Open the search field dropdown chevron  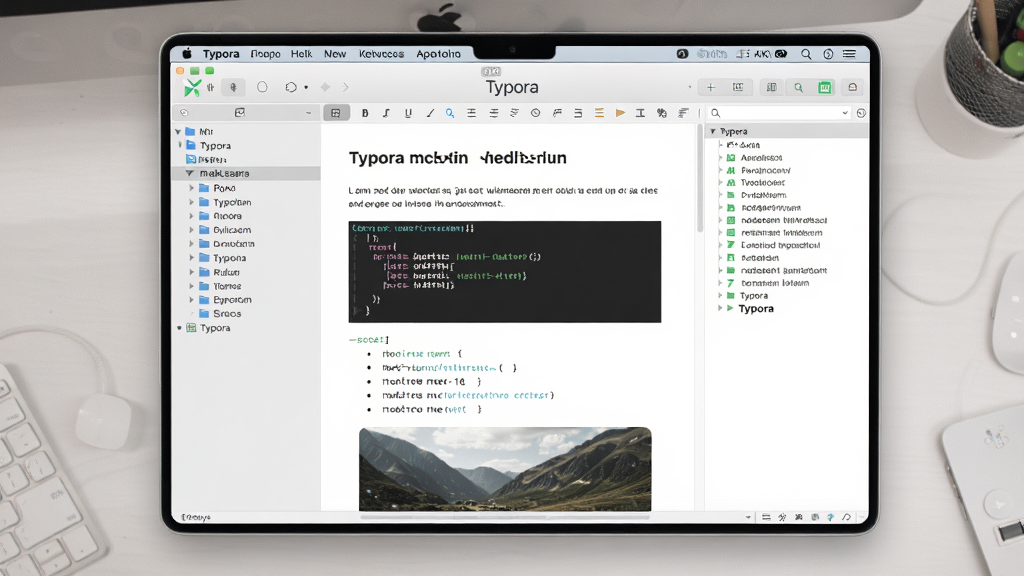pos(844,113)
